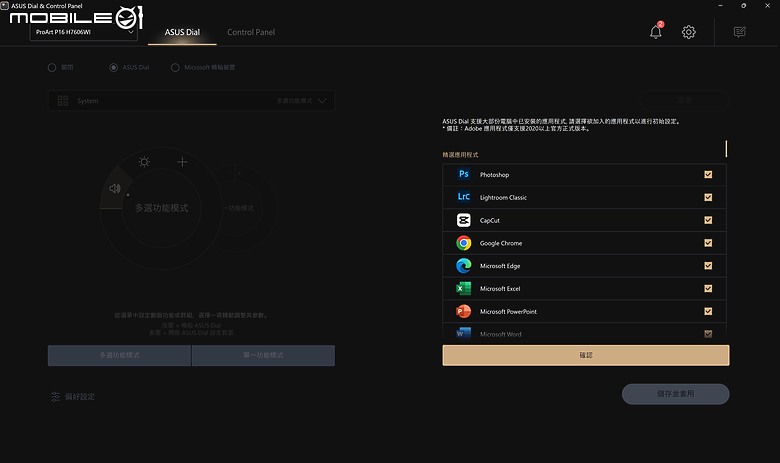This screenshot has height=463, width=780.
Task: Open settings gear icon
Action: [688, 32]
